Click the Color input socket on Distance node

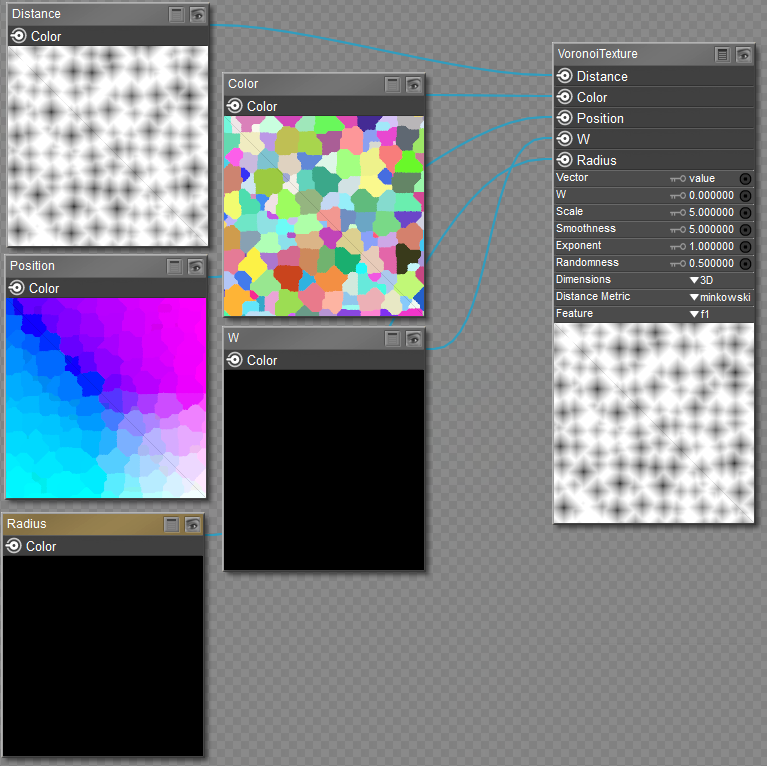click(x=18, y=36)
